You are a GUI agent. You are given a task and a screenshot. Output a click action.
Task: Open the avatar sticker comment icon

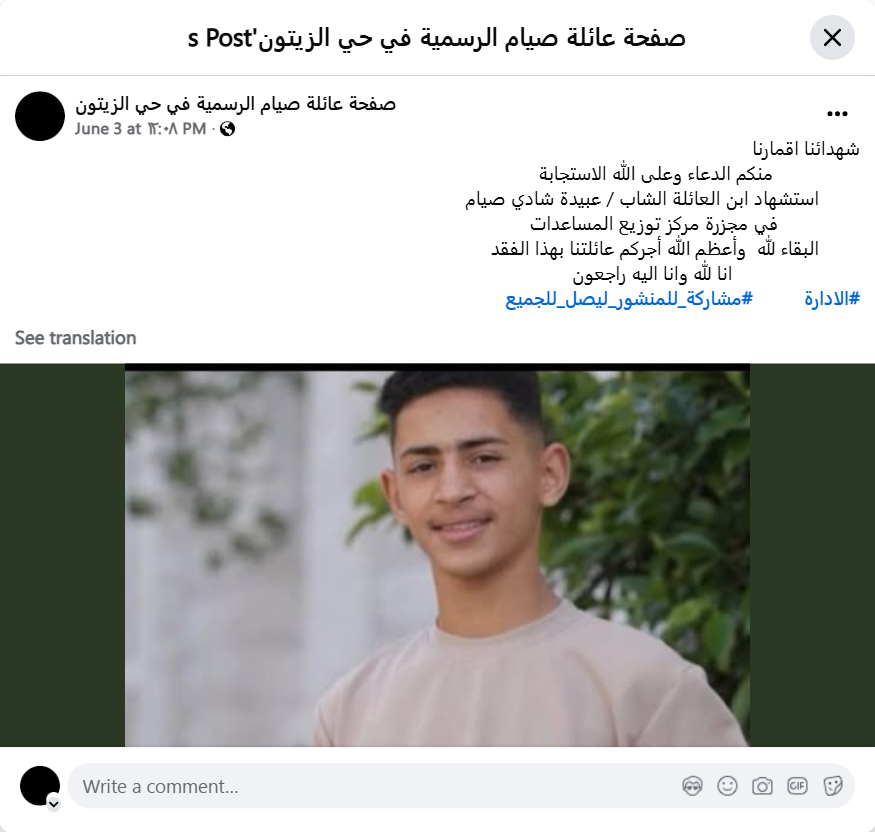coord(692,786)
